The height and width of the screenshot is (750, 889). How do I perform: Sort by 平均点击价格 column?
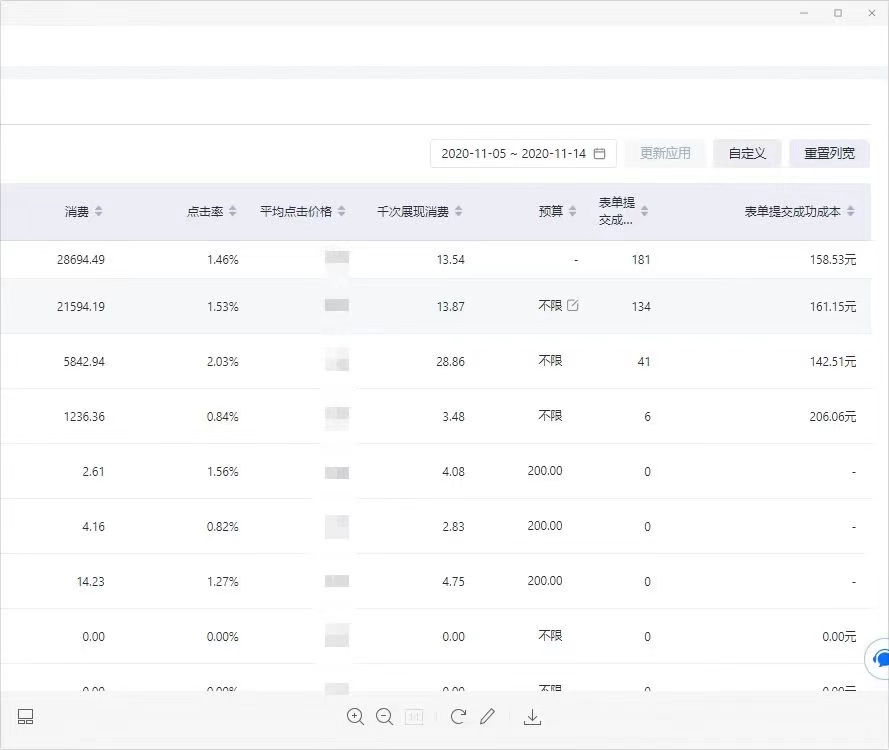302,212
